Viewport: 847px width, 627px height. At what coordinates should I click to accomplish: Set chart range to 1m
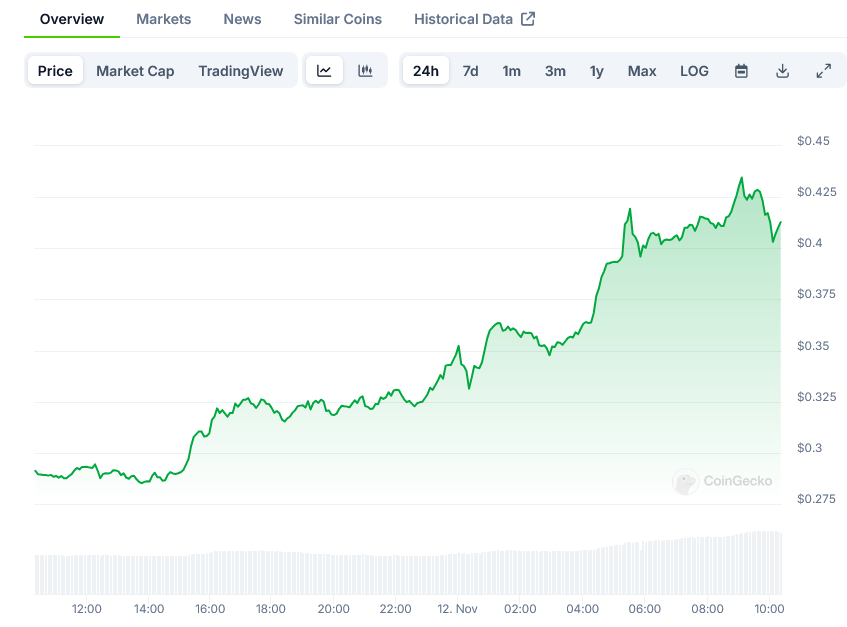pyautogui.click(x=512, y=71)
